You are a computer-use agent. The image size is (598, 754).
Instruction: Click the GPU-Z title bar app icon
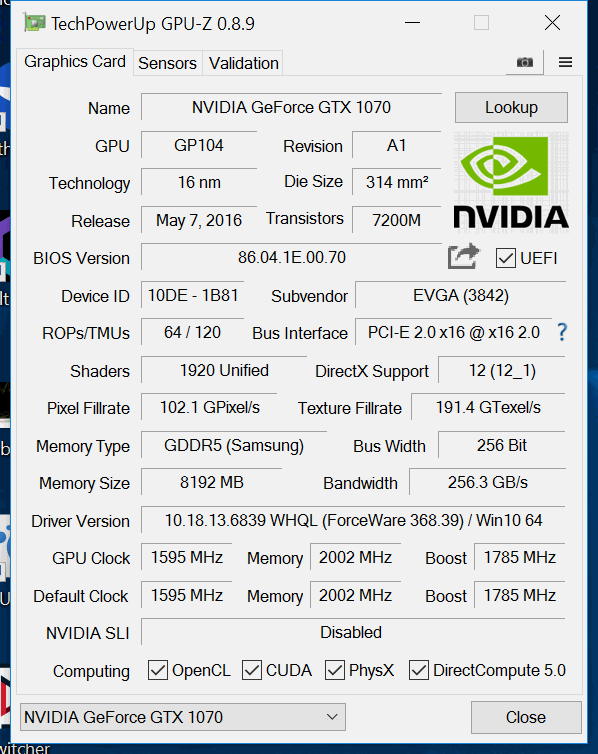35,23
